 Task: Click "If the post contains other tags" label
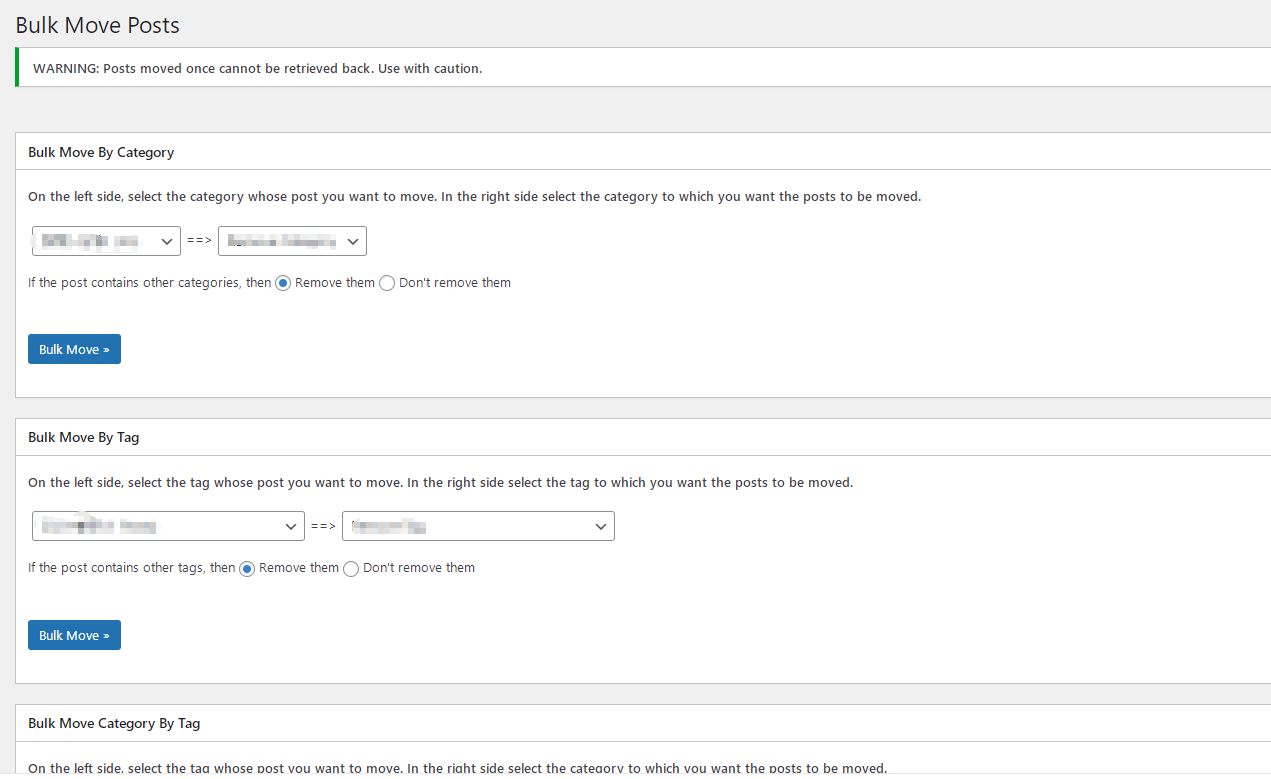pyautogui.click(x=131, y=568)
